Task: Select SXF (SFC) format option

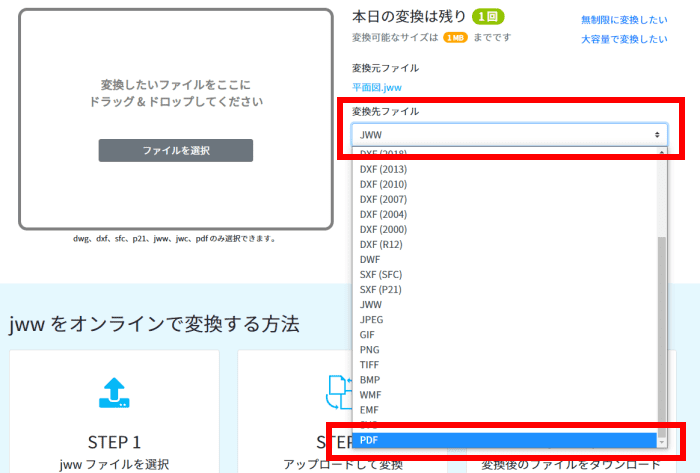Action: (x=504, y=274)
